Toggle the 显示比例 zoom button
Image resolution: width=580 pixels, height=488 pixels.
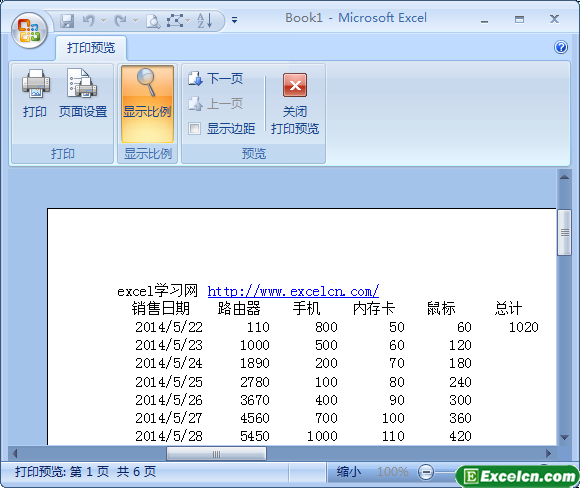click(x=147, y=104)
